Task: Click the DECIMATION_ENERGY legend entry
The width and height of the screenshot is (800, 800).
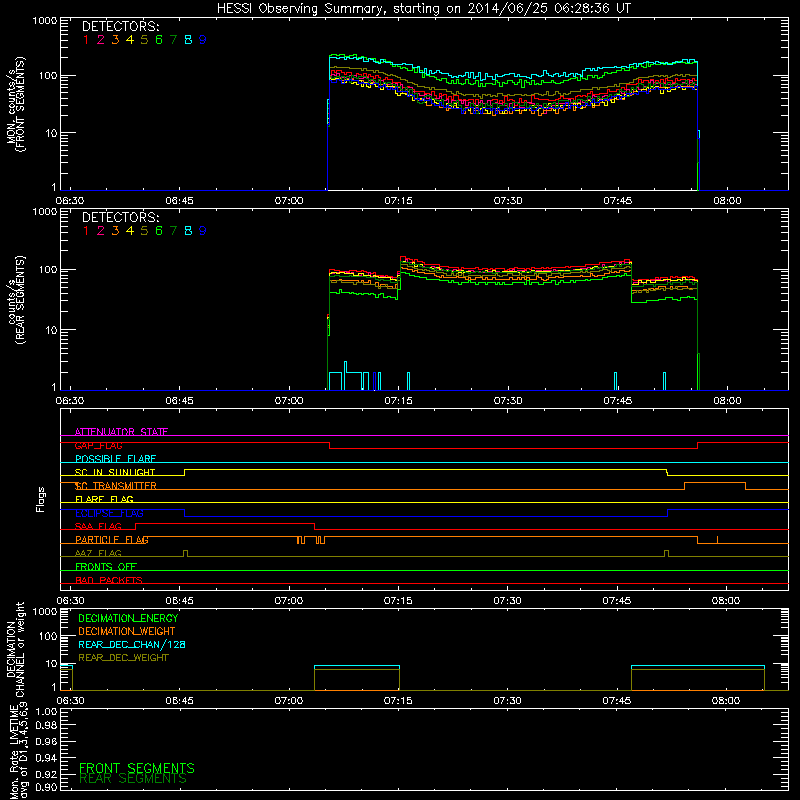Action: click(128, 618)
